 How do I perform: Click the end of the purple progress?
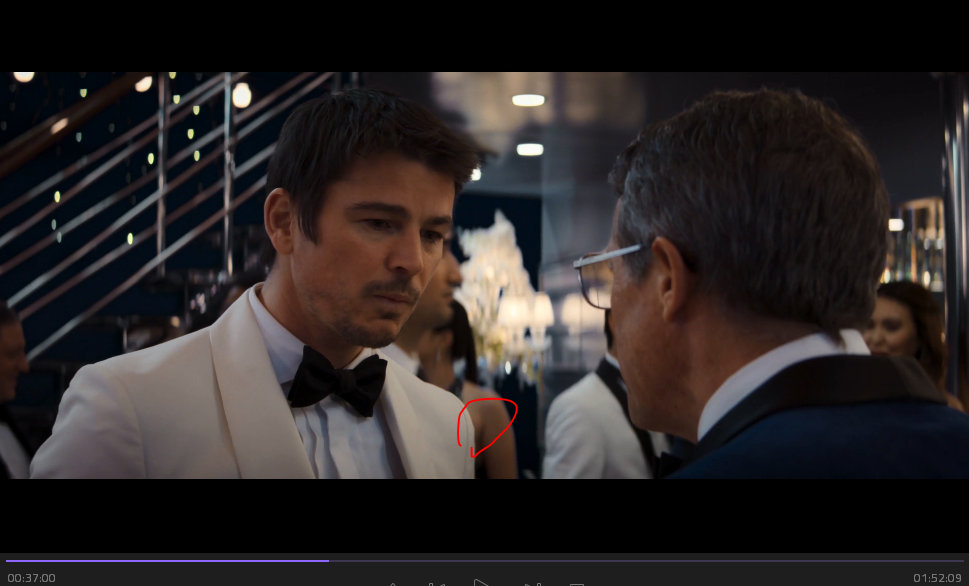327,561
